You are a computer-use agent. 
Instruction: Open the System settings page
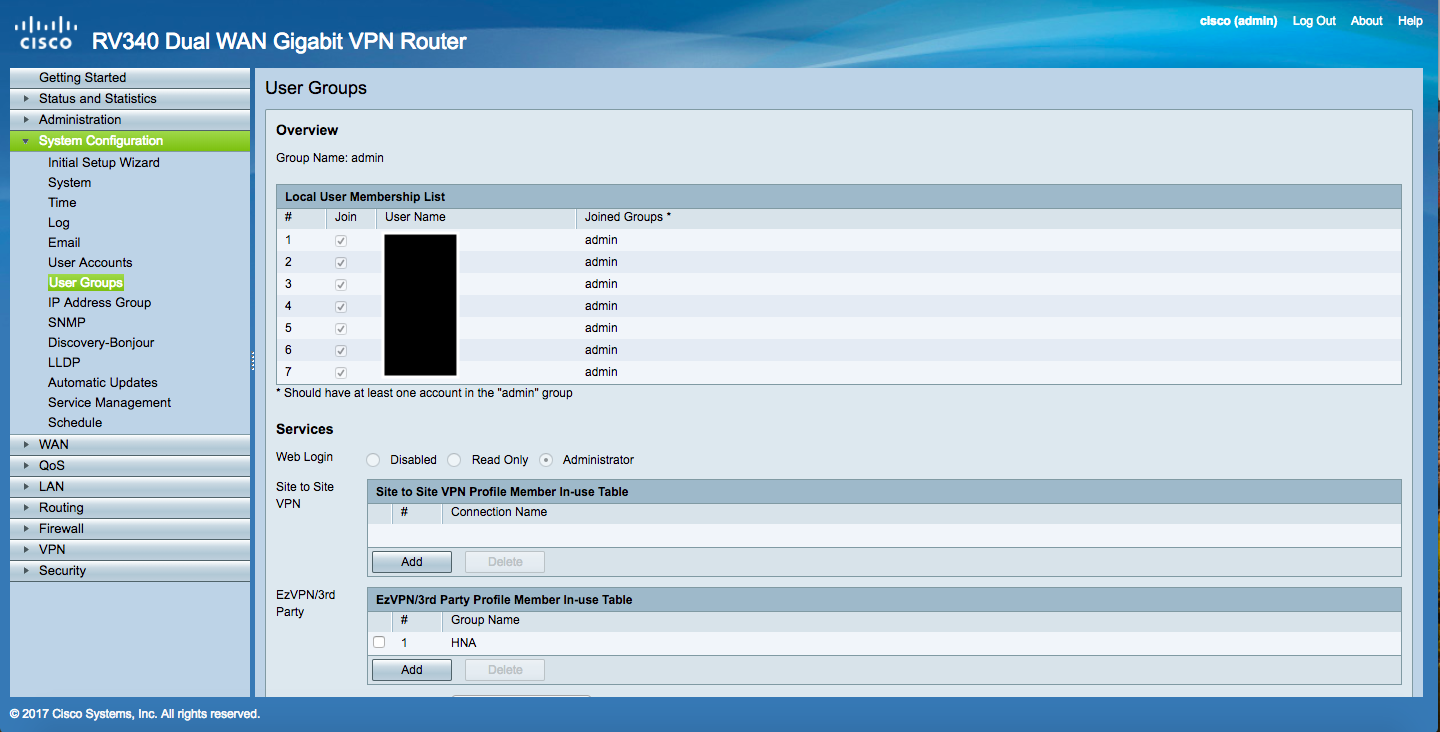click(69, 183)
